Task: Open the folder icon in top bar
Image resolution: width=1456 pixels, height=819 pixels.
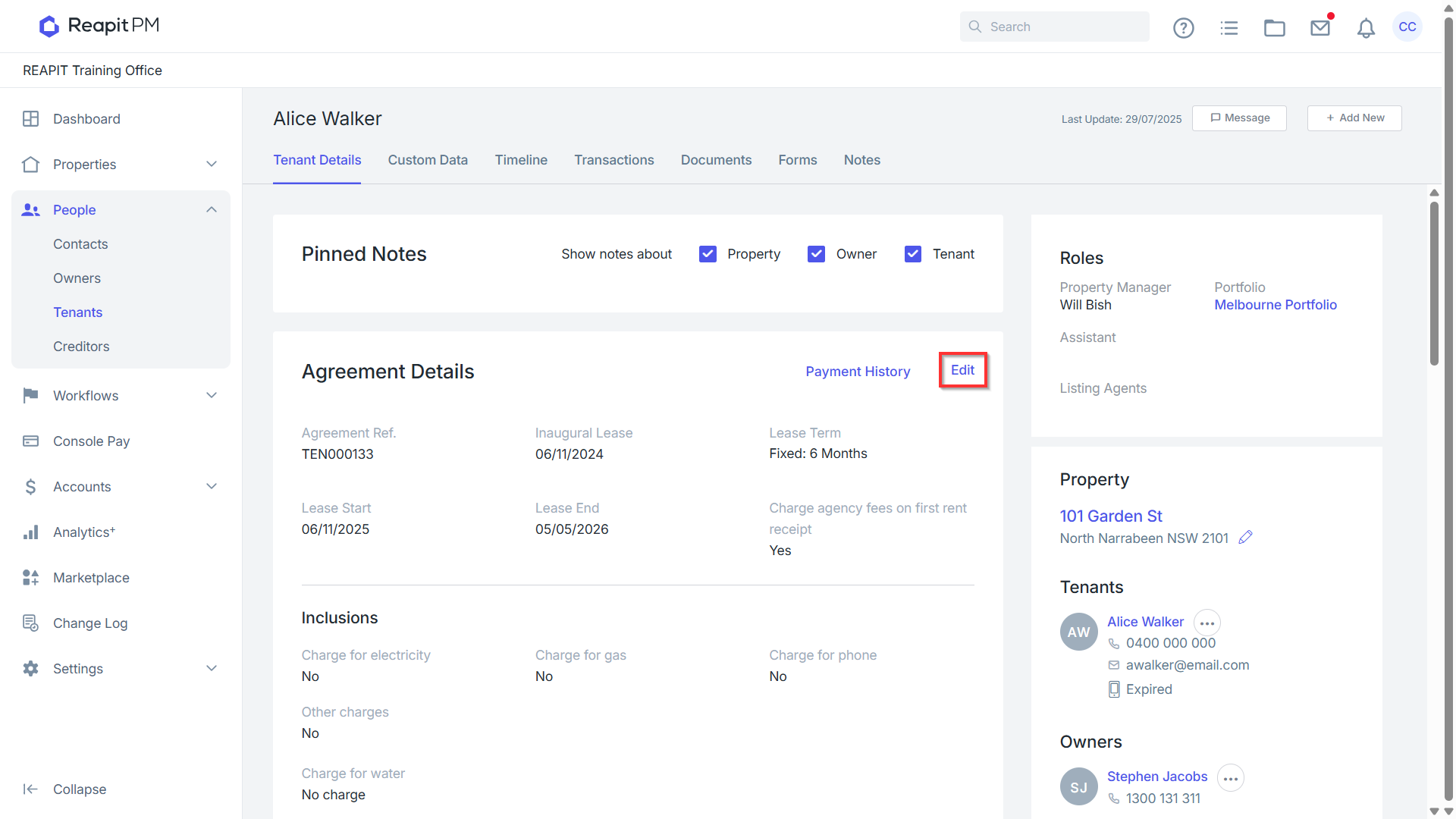Action: coord(1274,27)
